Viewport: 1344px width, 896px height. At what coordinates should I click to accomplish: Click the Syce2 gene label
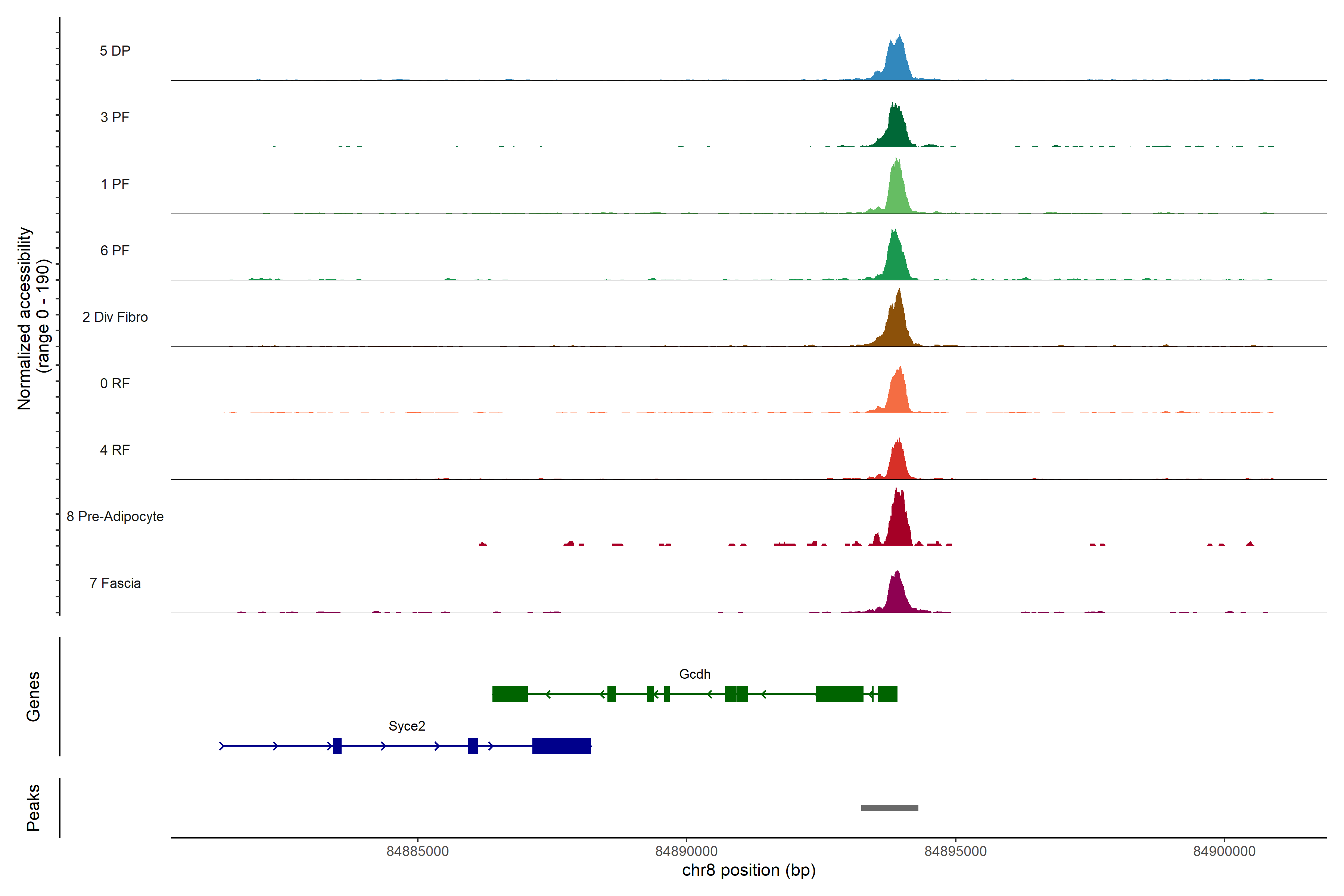click(x=407, y=726)
